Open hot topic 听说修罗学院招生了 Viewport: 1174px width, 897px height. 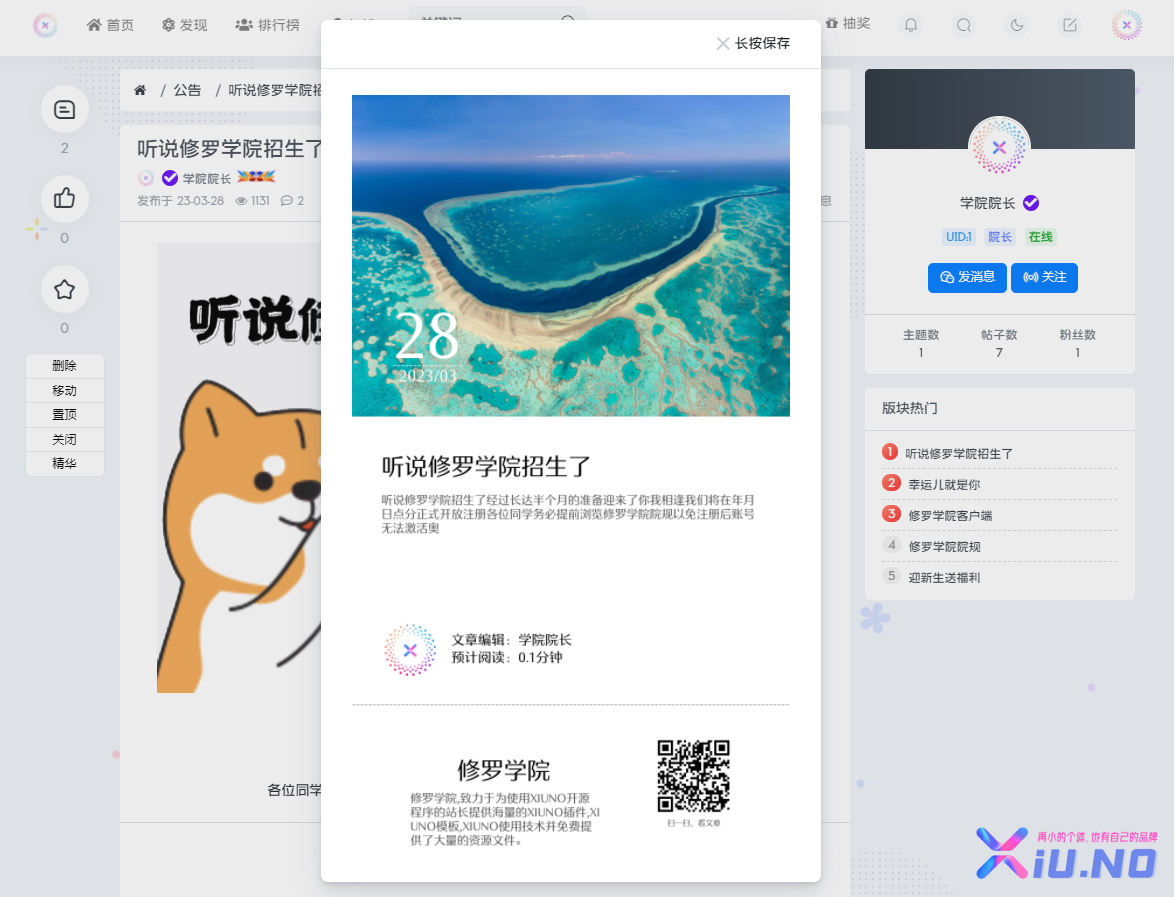pos(958,454)
